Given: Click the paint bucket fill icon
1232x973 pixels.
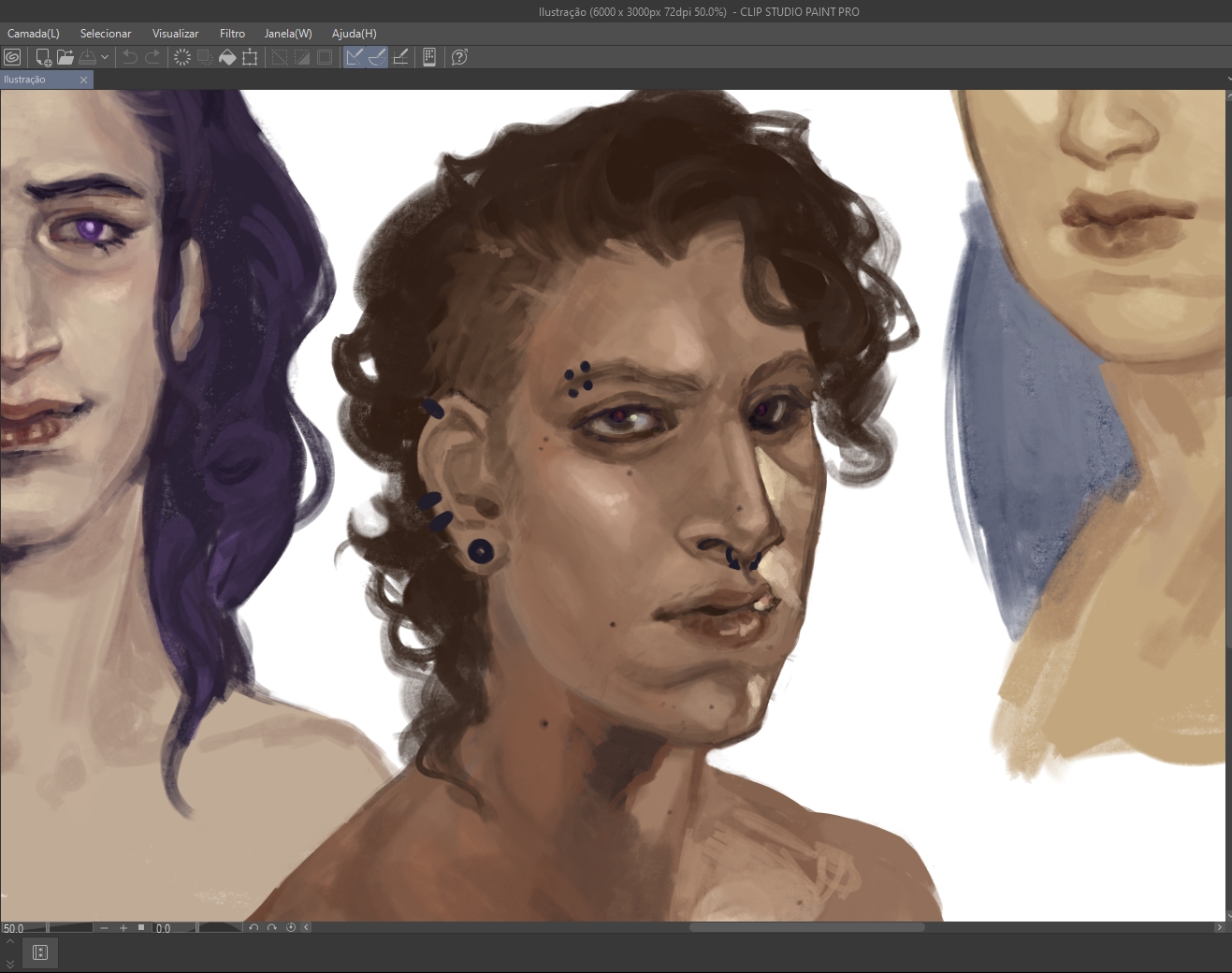Looking at the screenshot, I should point(227,57).
